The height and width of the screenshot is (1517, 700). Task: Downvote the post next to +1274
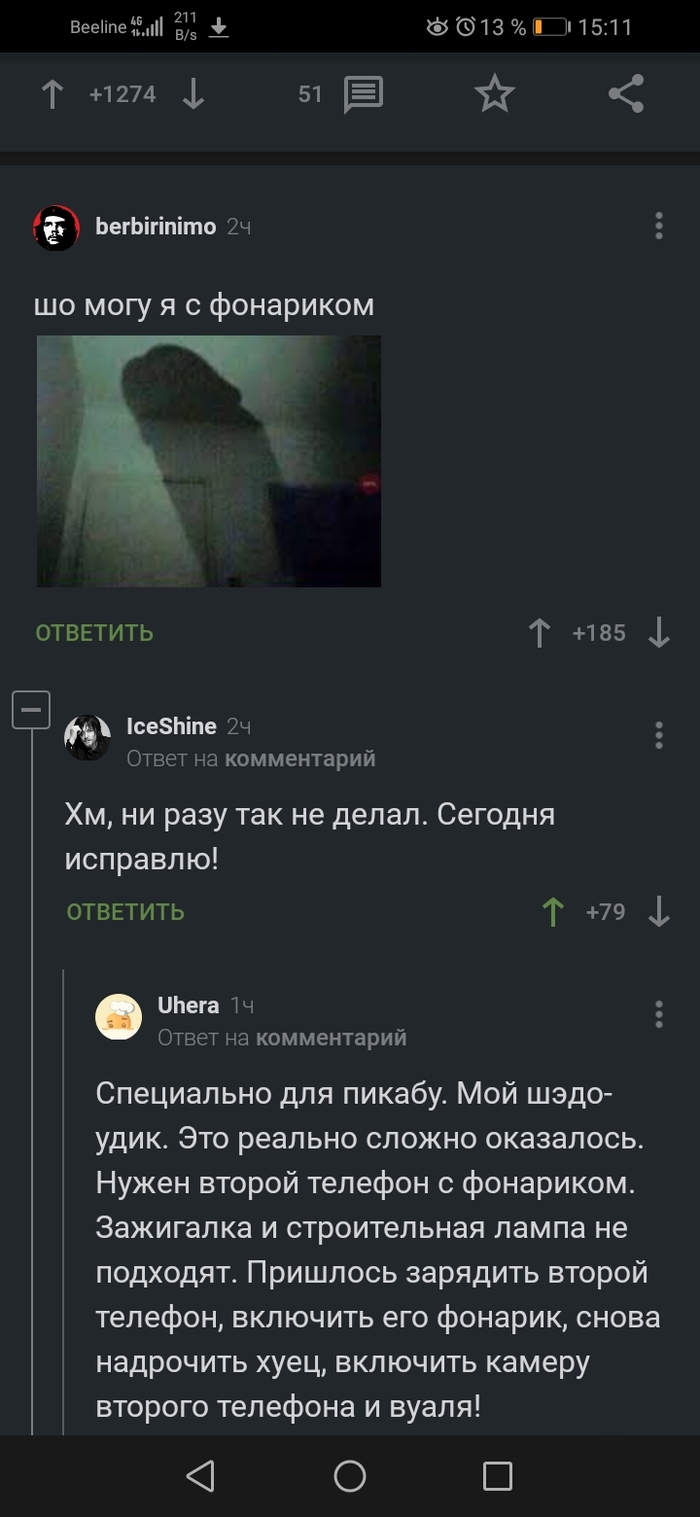point(194,95)
